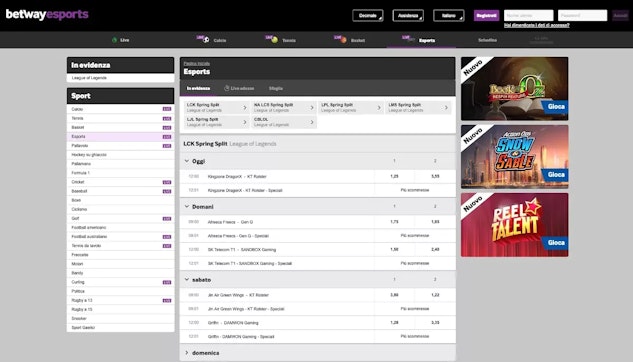The height and width of the screenshot is (362, 633).
Task: Switch to In evidenza tab
Action: pos(198,88)
